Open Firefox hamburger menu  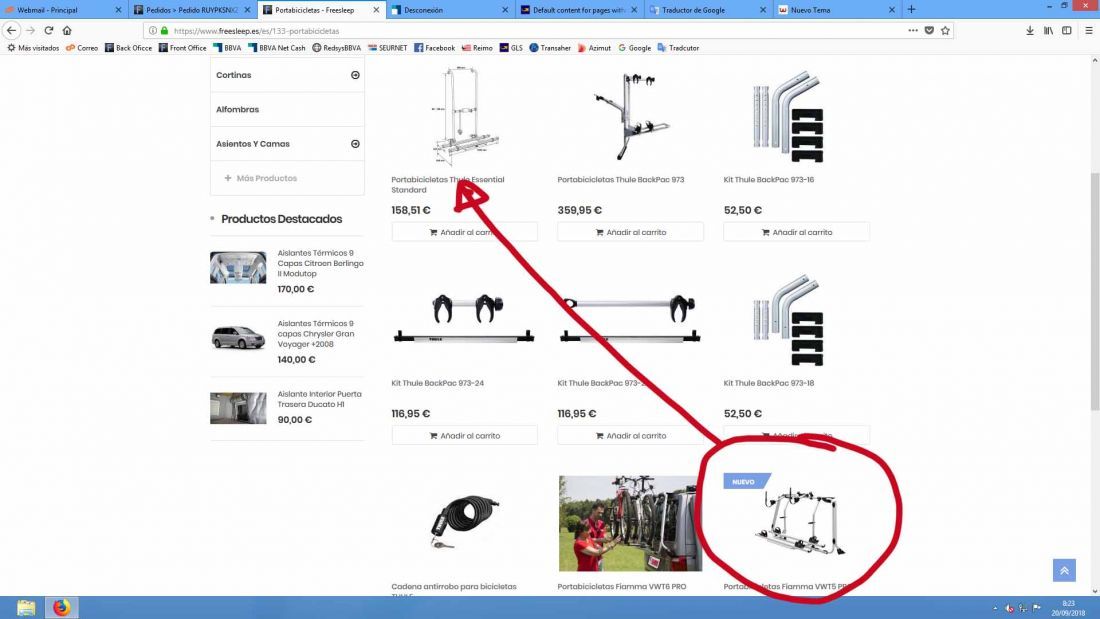tap(1089, 30)
